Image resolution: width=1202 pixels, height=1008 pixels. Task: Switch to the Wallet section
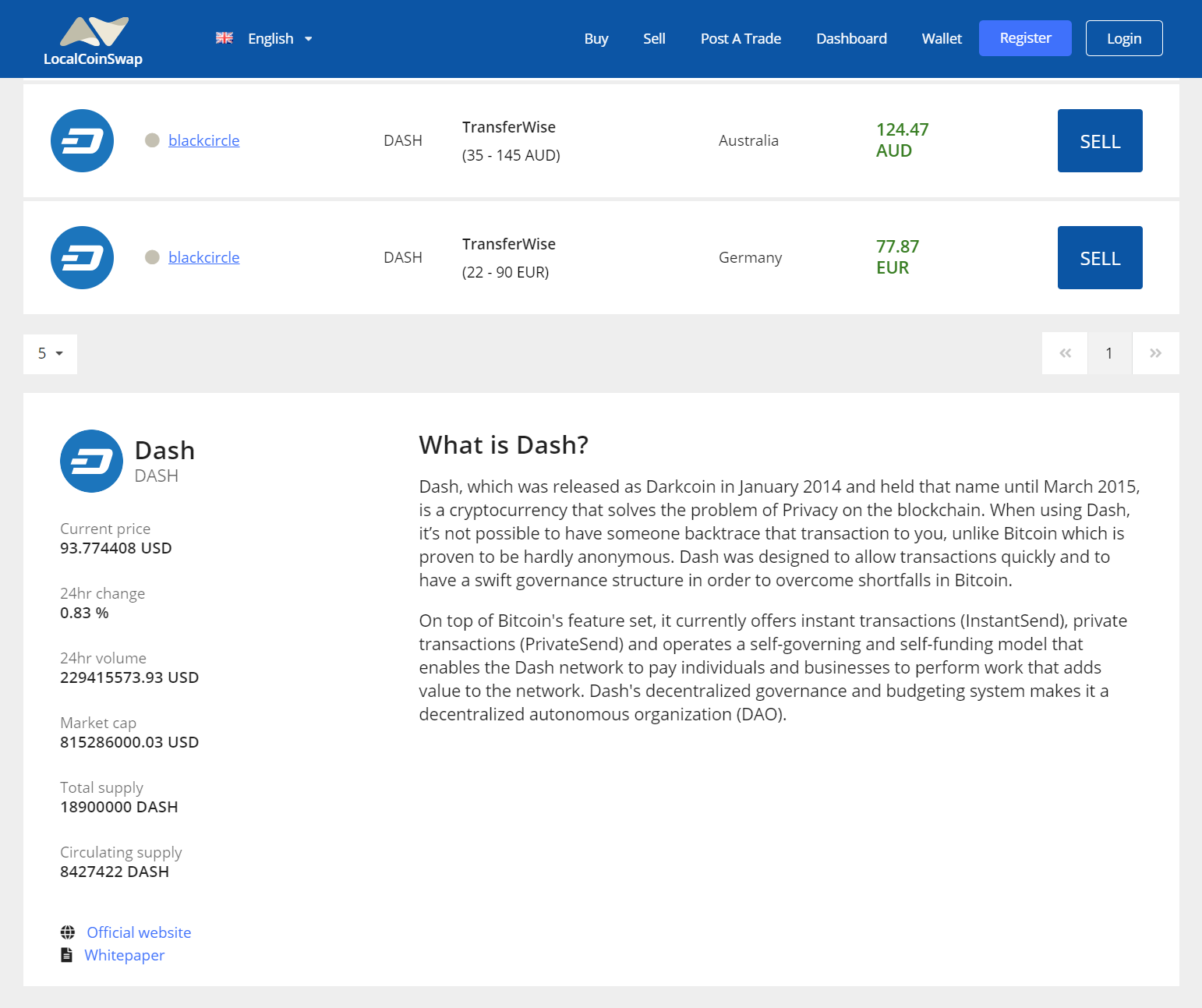click(941, 38)
